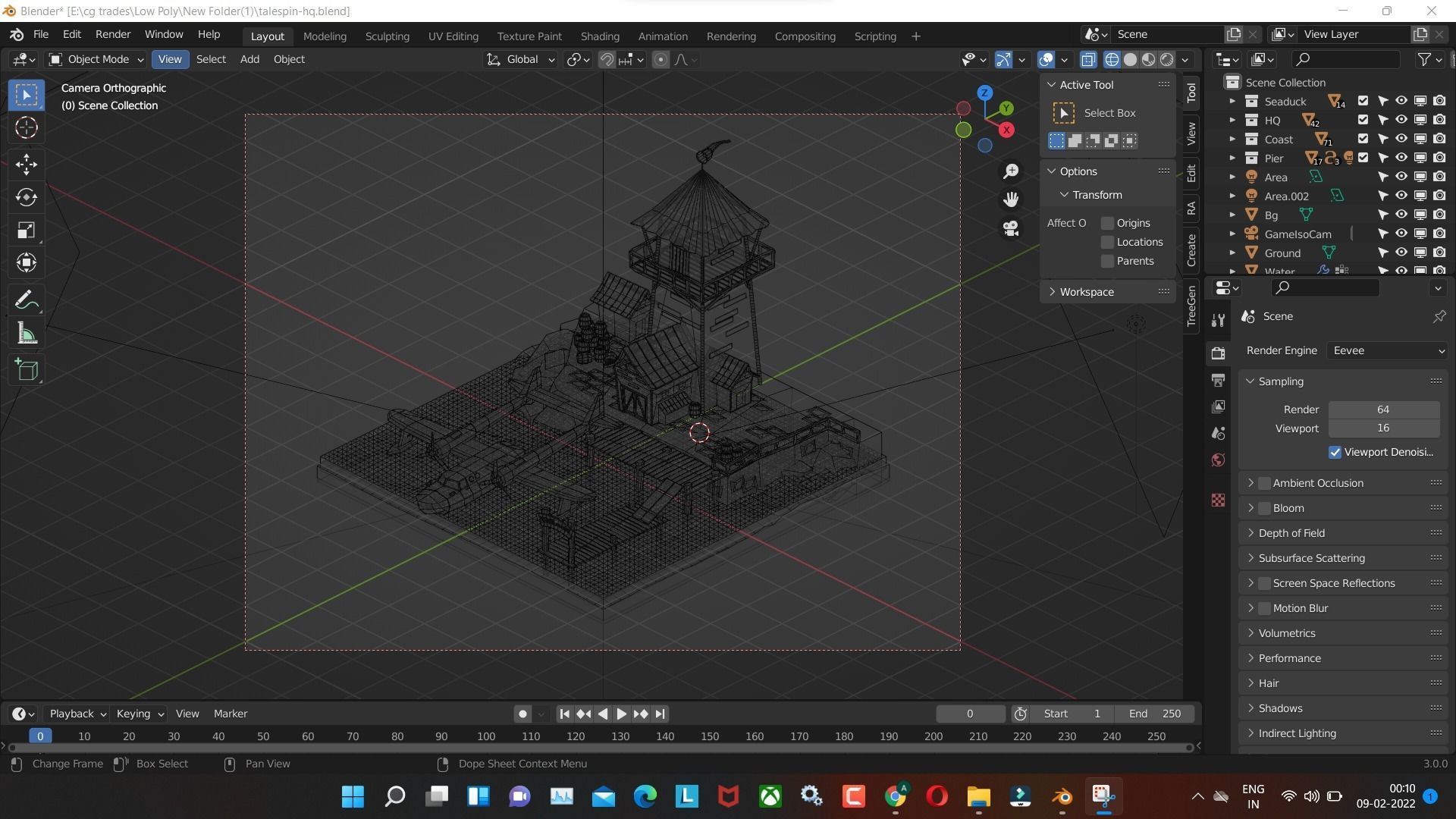Select the Transform tool
This screenshot has height=819, width=1456.
coord(27,263)
